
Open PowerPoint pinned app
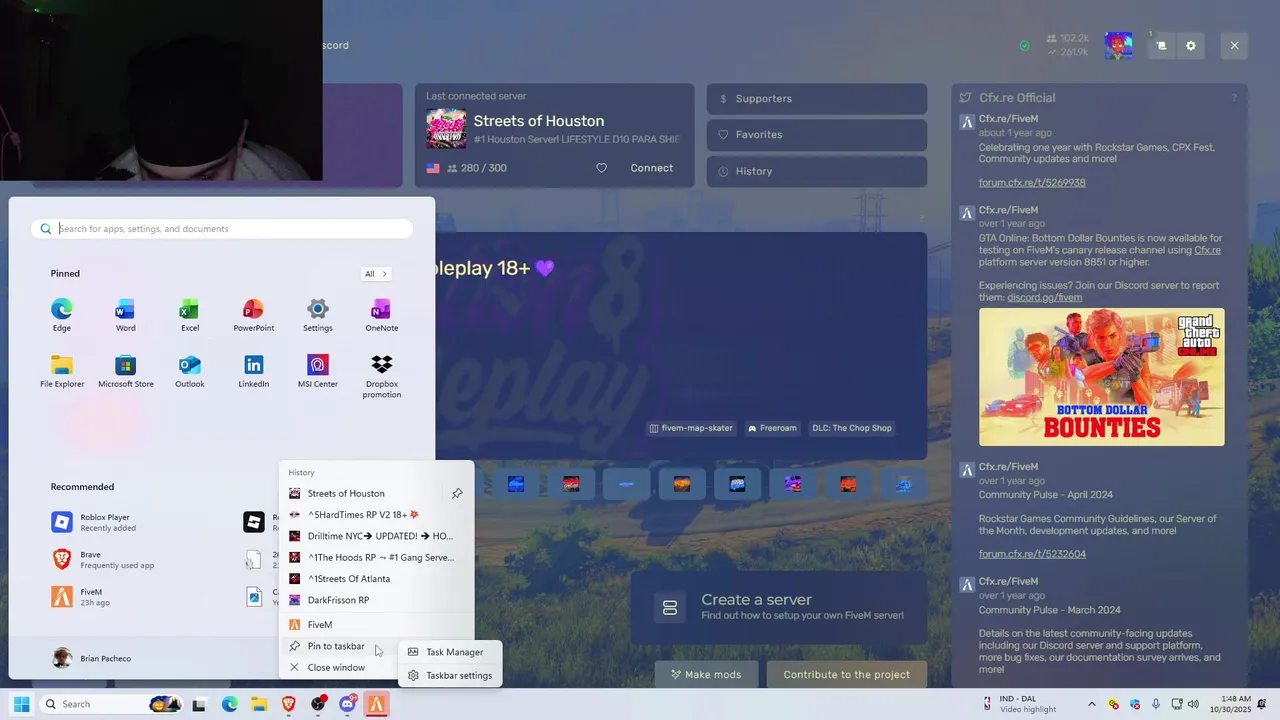pyautogui.click(x=253, y=315)
